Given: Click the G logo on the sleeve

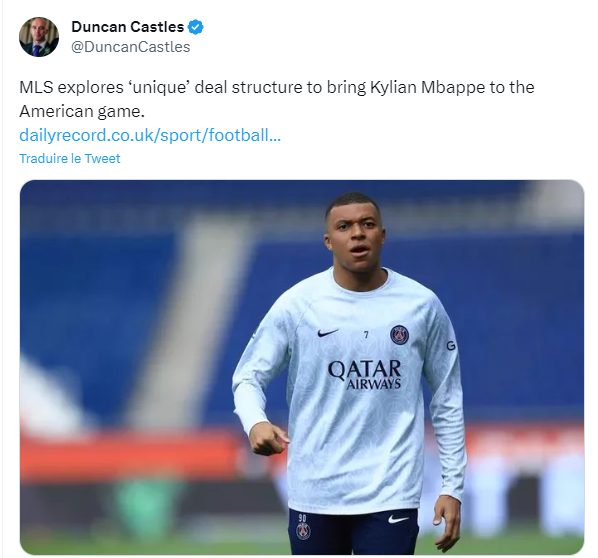Looking at the screenshot, I should tap(451, 346).
